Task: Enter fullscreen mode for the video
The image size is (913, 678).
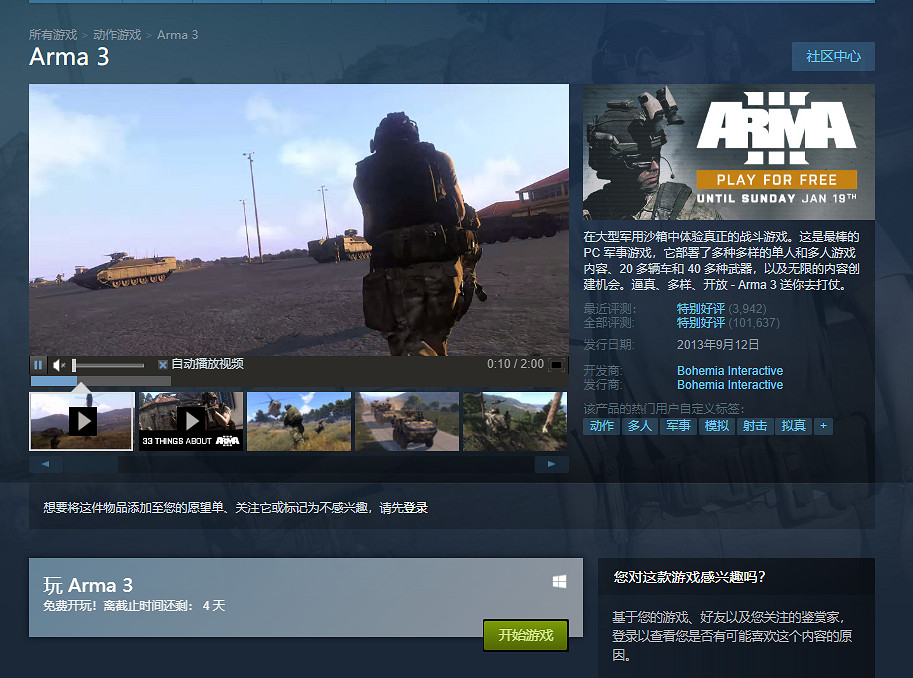Action: (557, 365)
